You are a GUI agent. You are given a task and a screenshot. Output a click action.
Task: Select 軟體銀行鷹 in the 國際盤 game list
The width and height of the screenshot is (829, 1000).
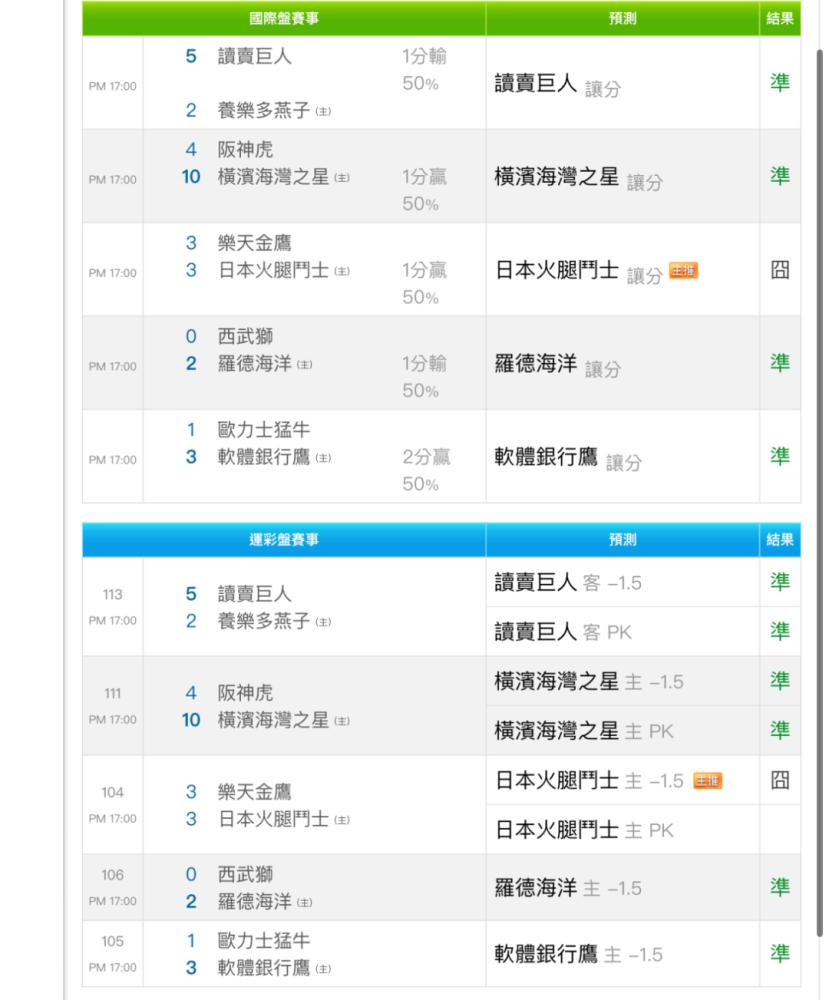[x=263, y=457]
